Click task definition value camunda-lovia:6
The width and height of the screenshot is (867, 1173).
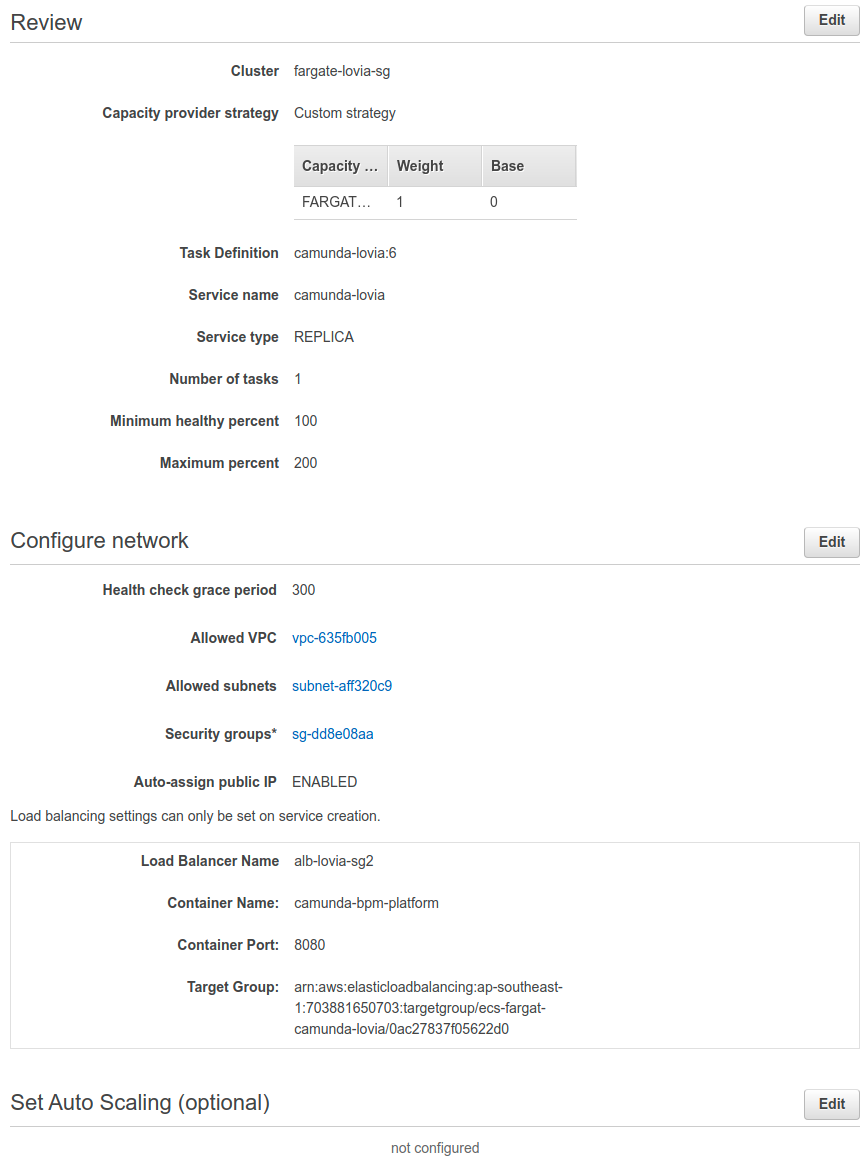click(x=345, y=253)
